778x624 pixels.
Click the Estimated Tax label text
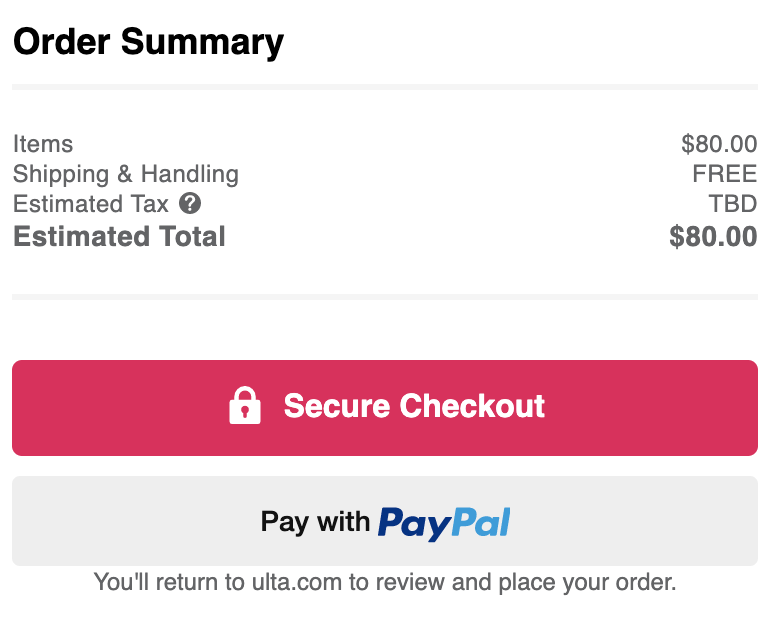click(91, 204)
